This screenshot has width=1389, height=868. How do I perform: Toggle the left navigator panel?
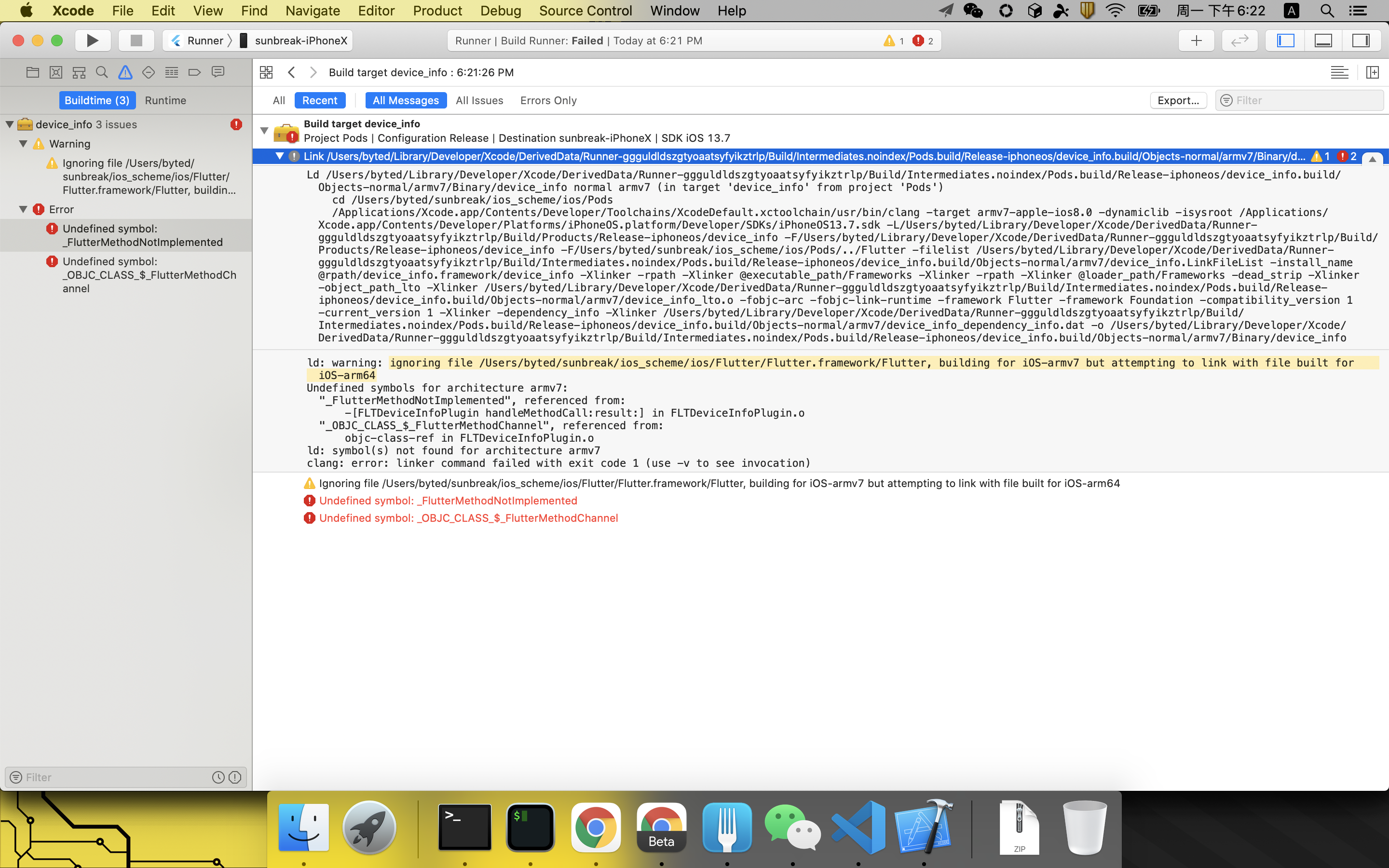pyautogui.click(x=1285, y=40)
